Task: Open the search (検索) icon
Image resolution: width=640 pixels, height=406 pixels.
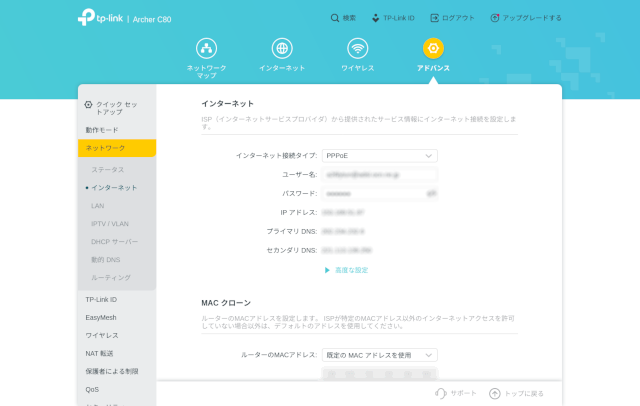Action: pyautogui.click(x=335, y=18)
